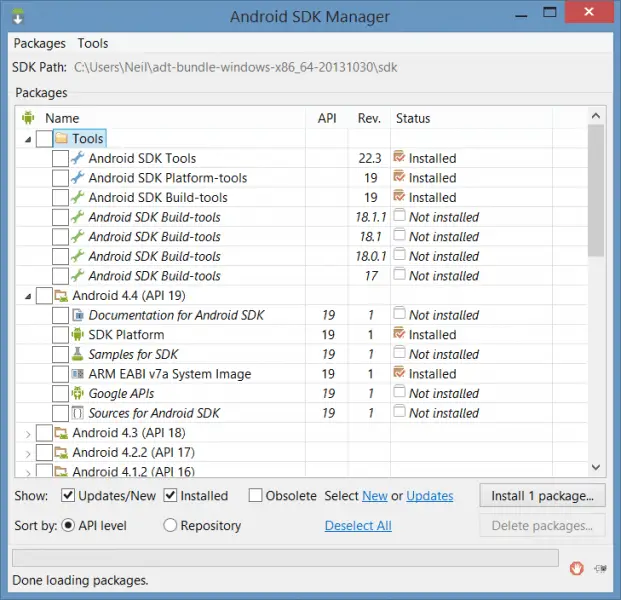The image size is (621, 600).
Task: Click the Samples for SDK flask icon
Action: click(x=77, y=354)
